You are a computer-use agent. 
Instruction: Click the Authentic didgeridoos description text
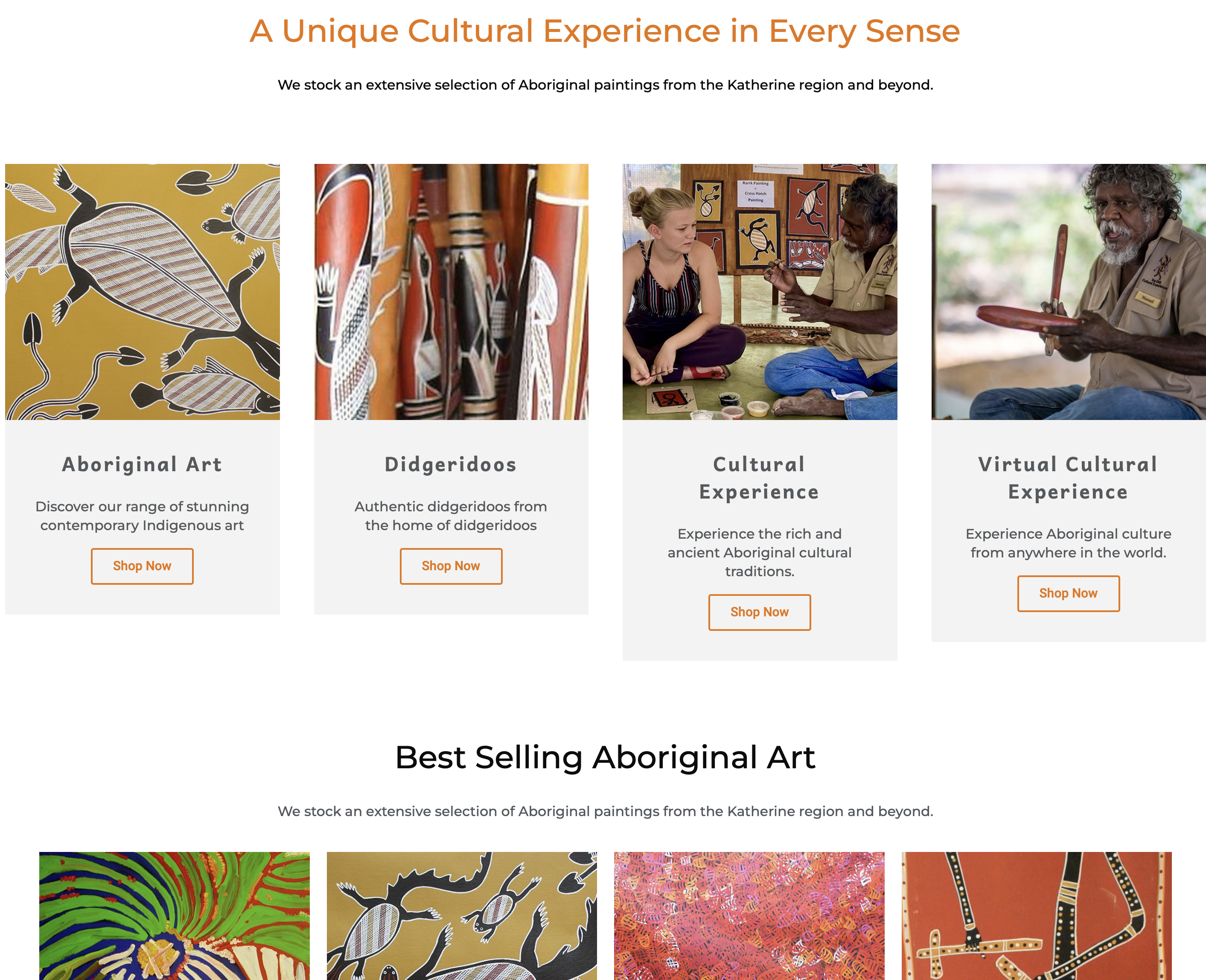(x=450, y=516)
